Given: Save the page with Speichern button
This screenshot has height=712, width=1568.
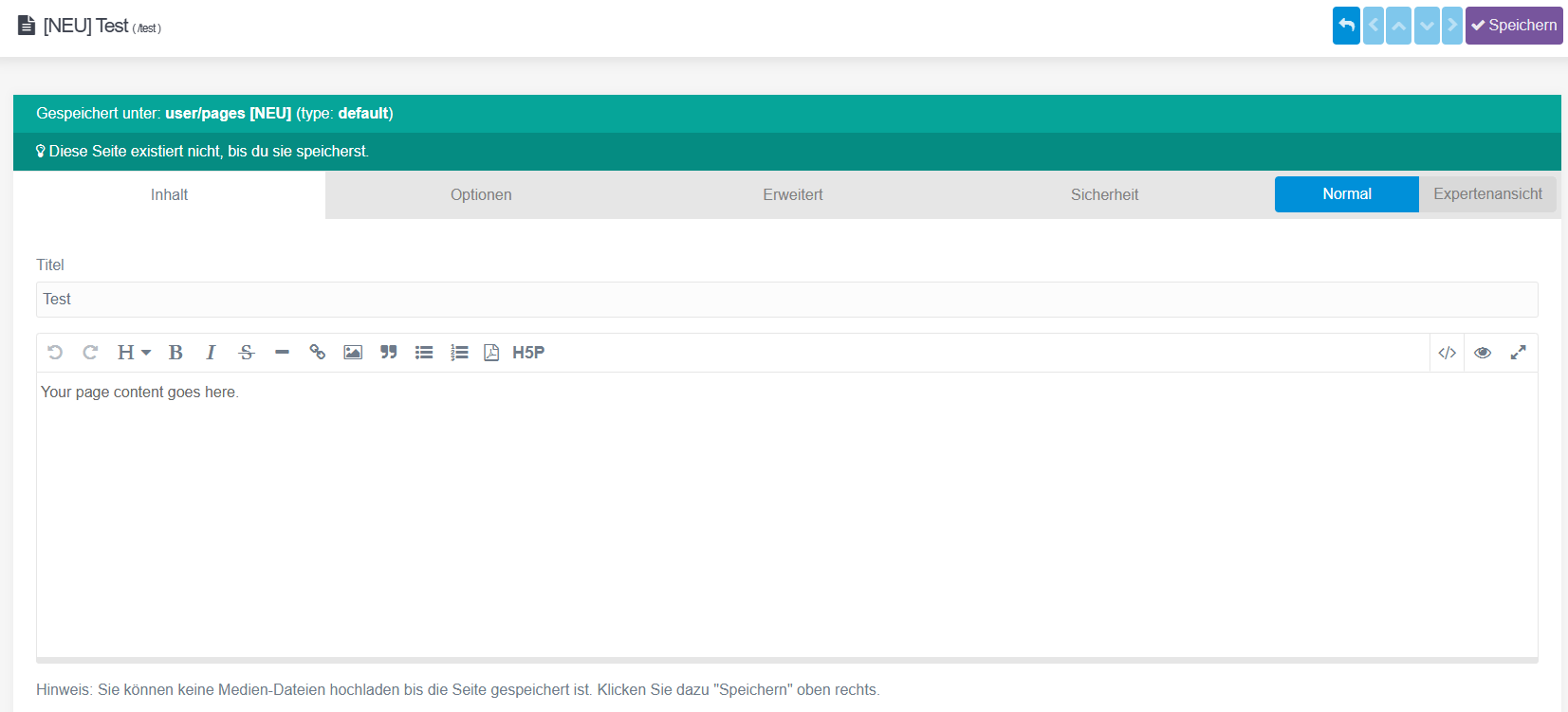Looking at the screenshot, I should (1514, 26).
